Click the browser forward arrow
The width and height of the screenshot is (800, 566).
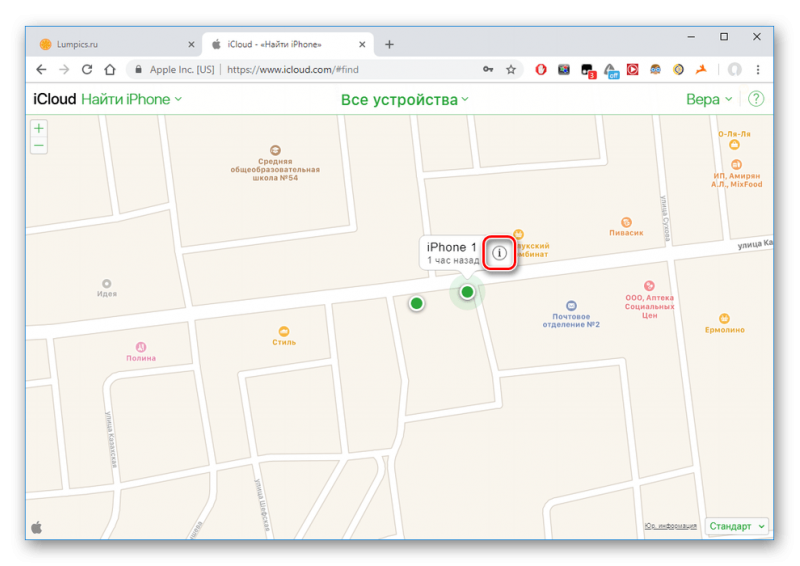coord(64,69)
